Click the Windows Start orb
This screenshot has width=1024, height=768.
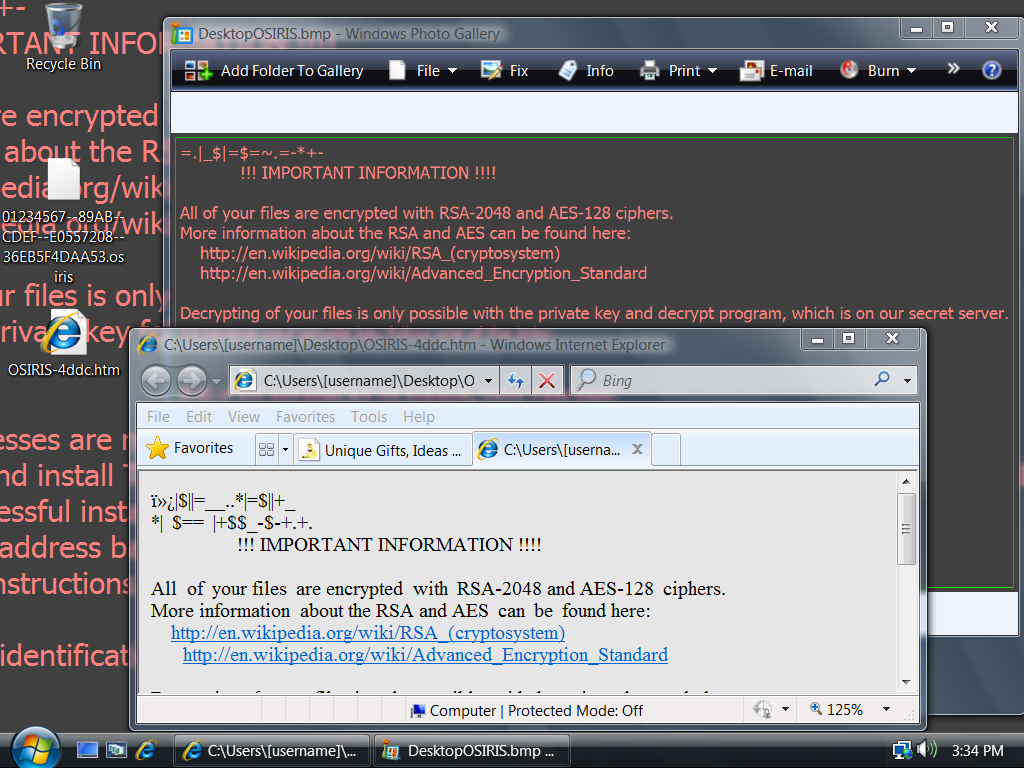(x=36, y=748)
